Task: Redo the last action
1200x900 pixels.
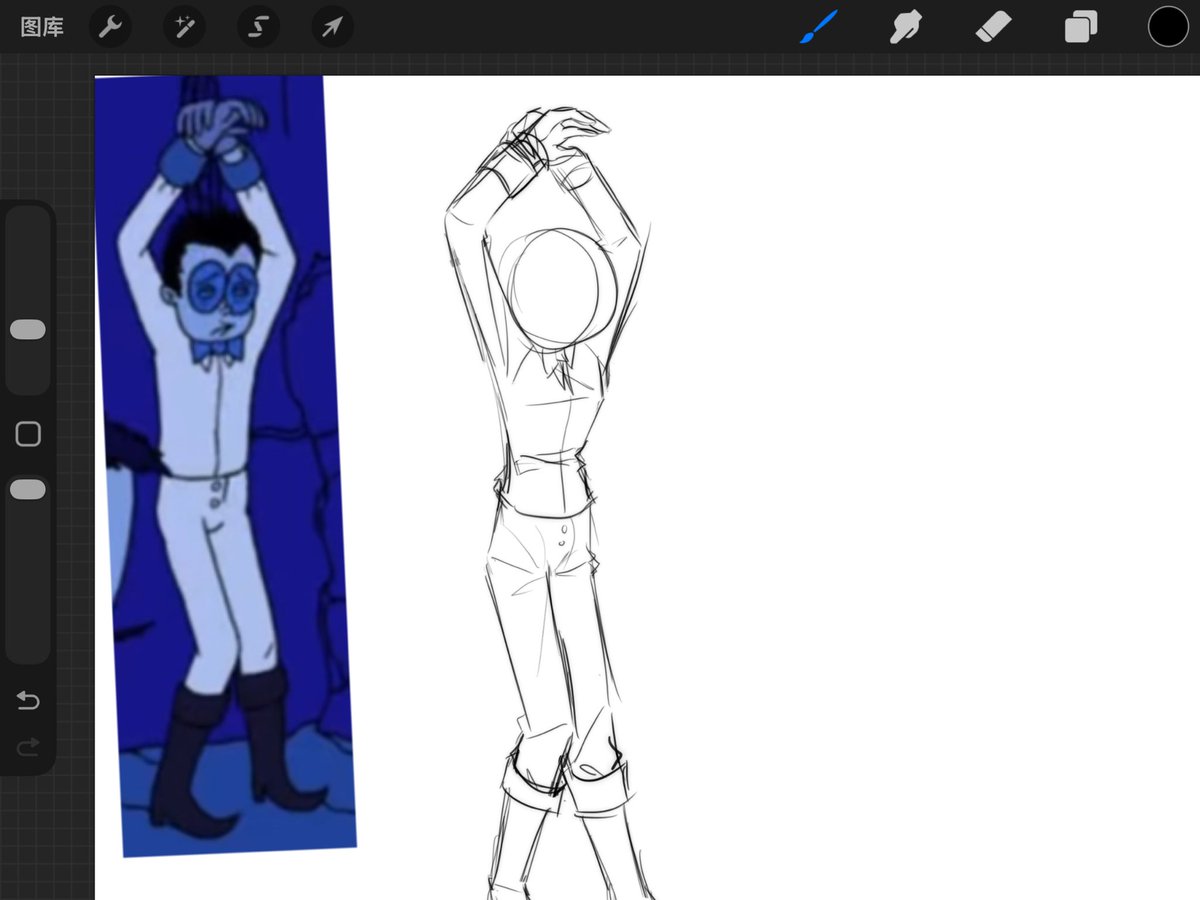Action: (28, 746)
